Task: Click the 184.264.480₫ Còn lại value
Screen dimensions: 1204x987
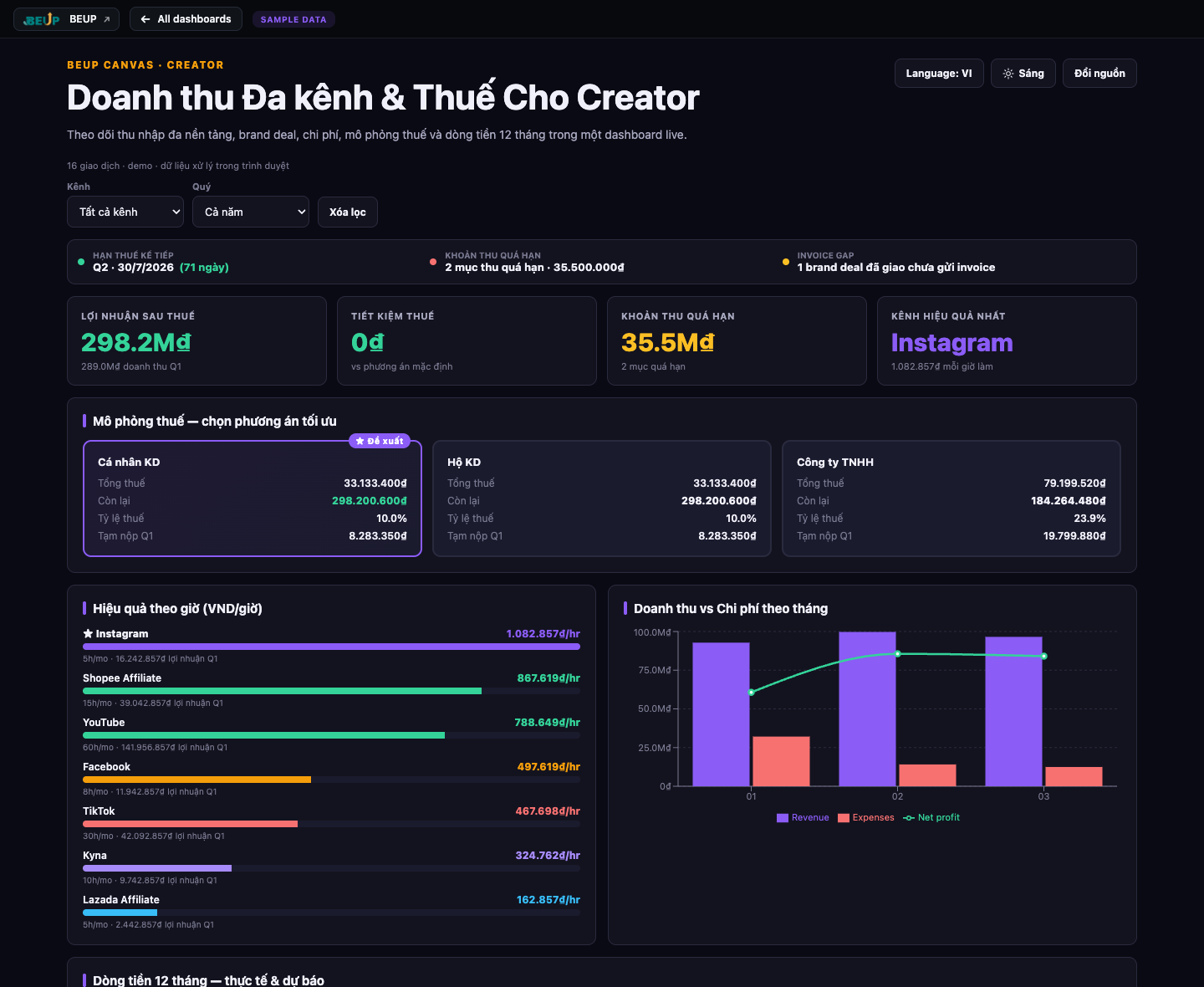Action: [x=1069, y=501]
